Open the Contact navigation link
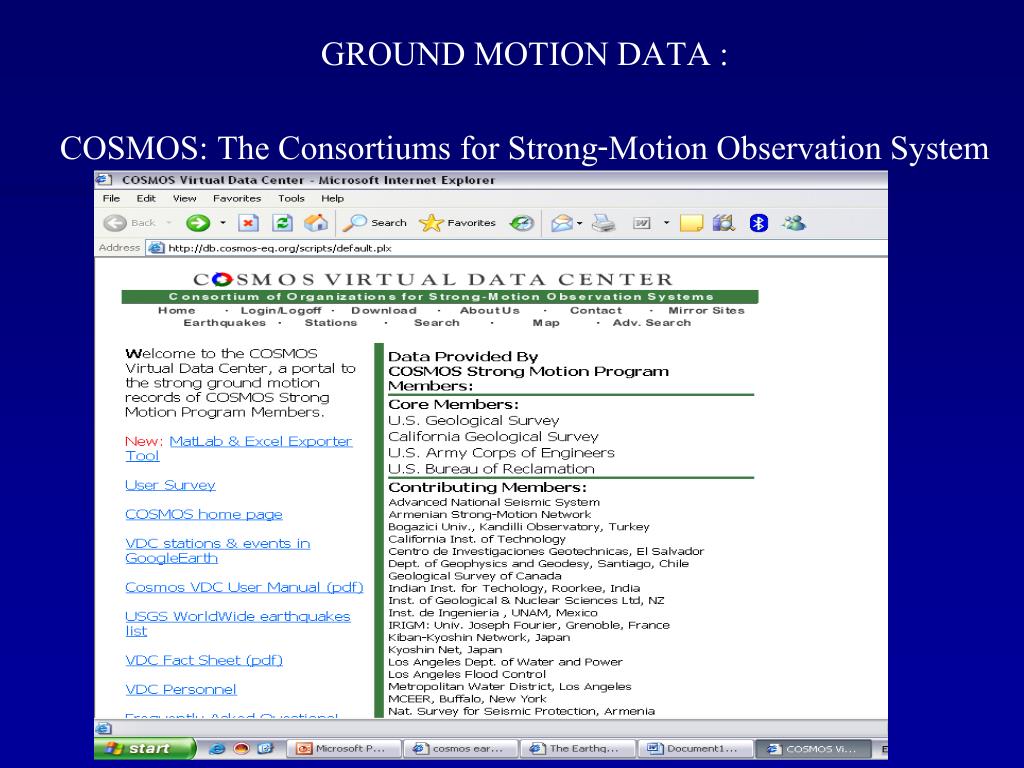Viewport: 1024px width, 768px height. [x=596, y=311]
